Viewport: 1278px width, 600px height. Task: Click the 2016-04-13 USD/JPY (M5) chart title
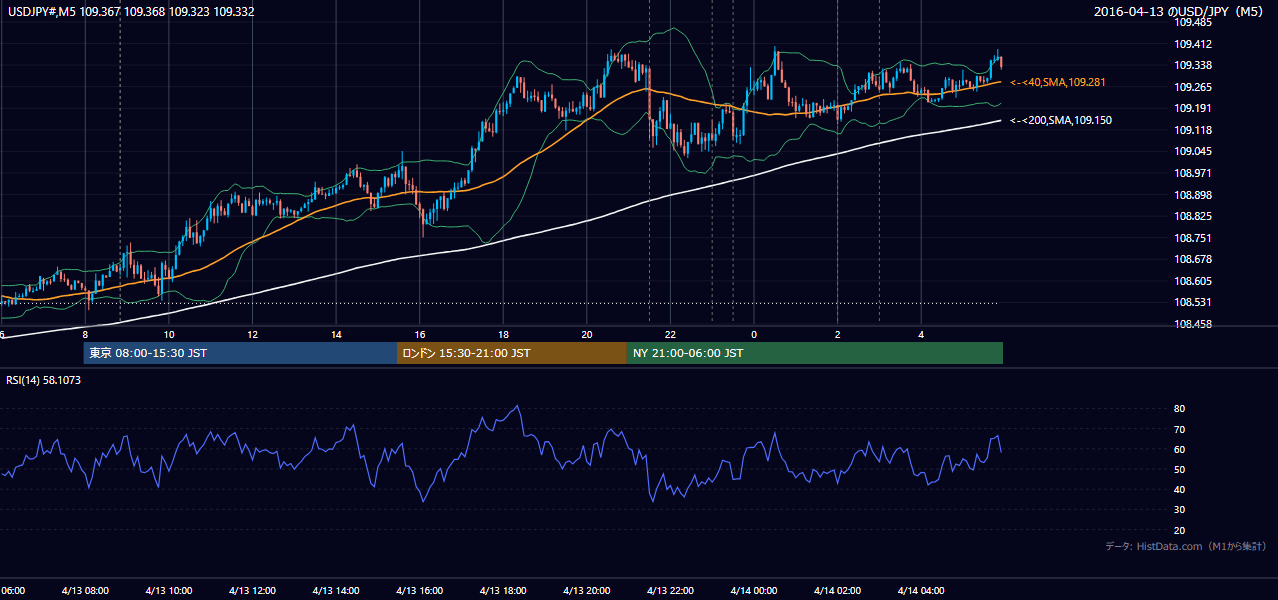[1180, 11]
